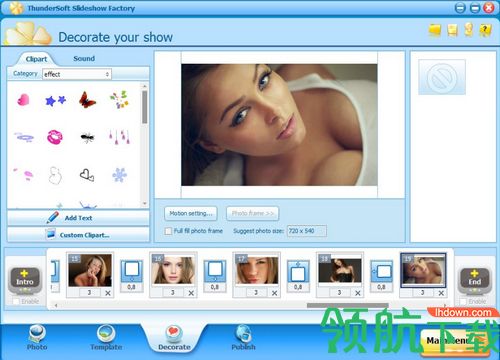Select the black ant clipart
This screenshot has height=360, width=500.
click(87, 137)
